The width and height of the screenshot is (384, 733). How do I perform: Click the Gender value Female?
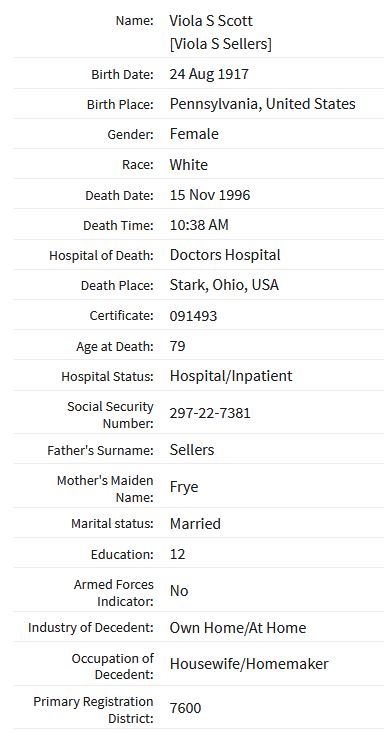(x=194, y=134)
